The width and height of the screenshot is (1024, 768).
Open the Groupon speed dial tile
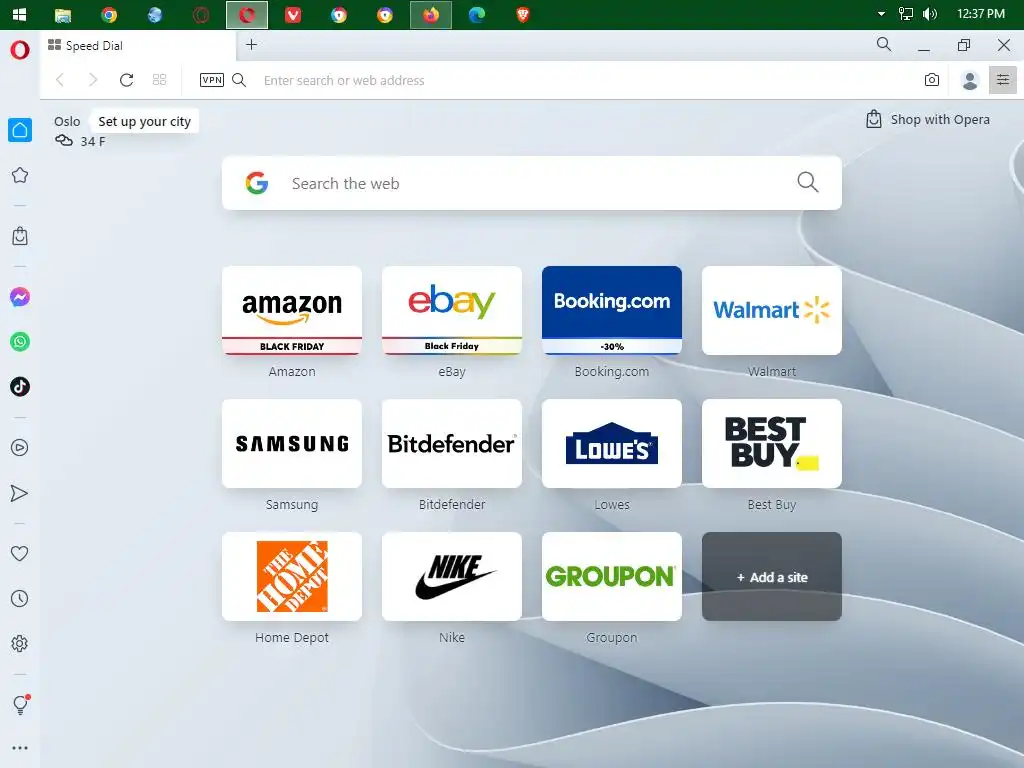pyautogui.click(x=612, y=577)
